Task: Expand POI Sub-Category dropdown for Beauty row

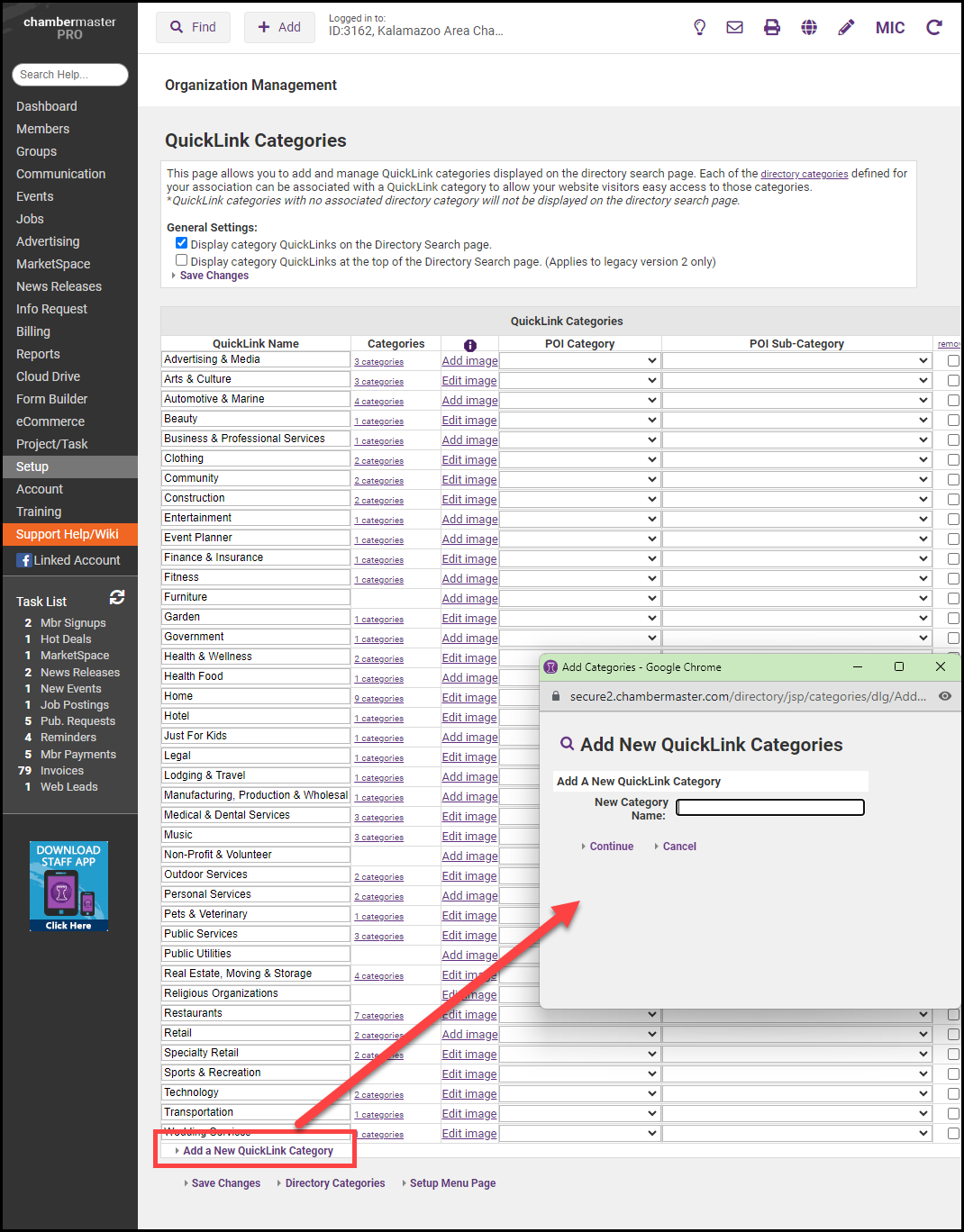Action: pyautogui.click(x=796, y=420)
